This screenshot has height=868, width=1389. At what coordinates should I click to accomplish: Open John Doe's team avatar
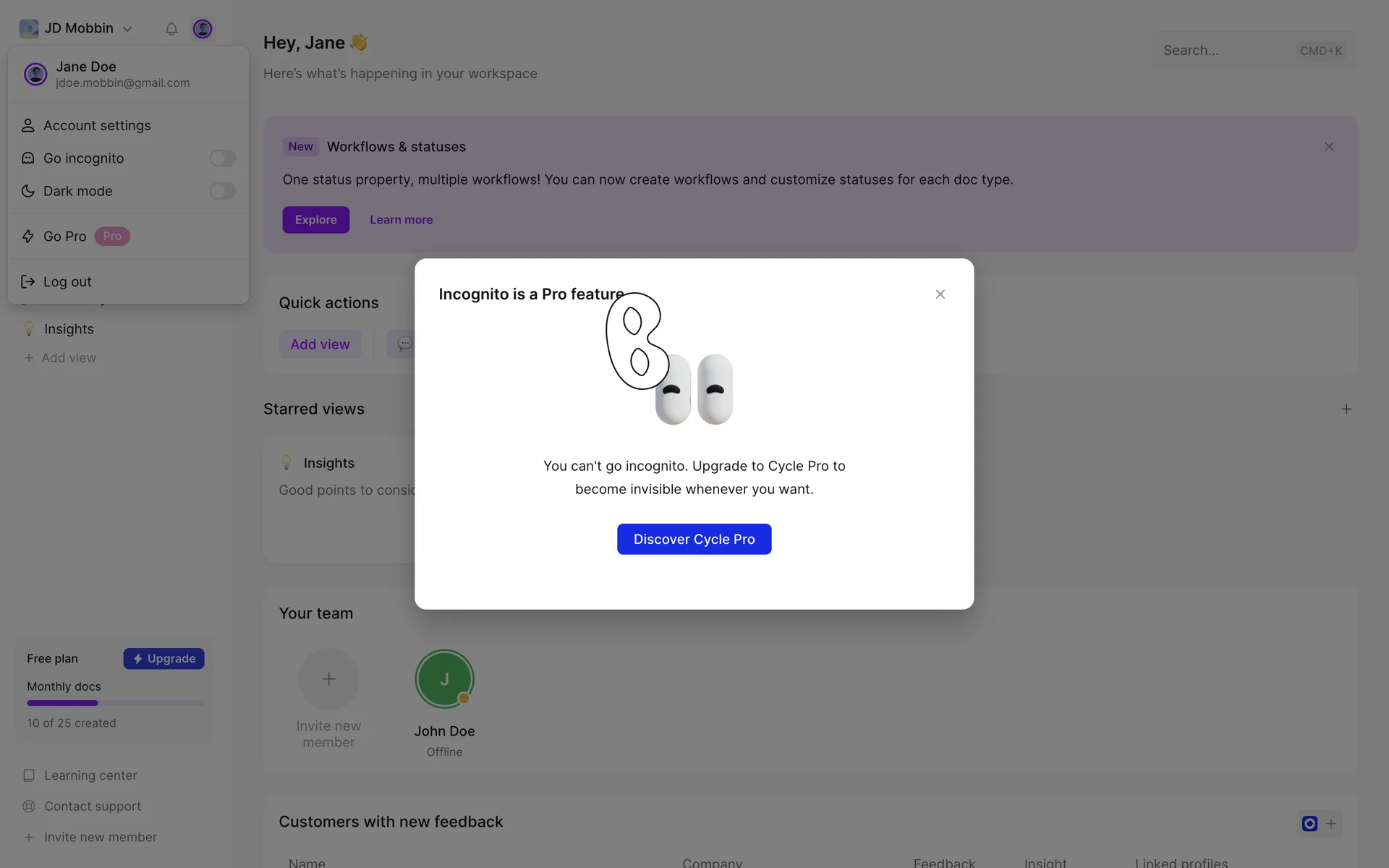coord(444,679)
